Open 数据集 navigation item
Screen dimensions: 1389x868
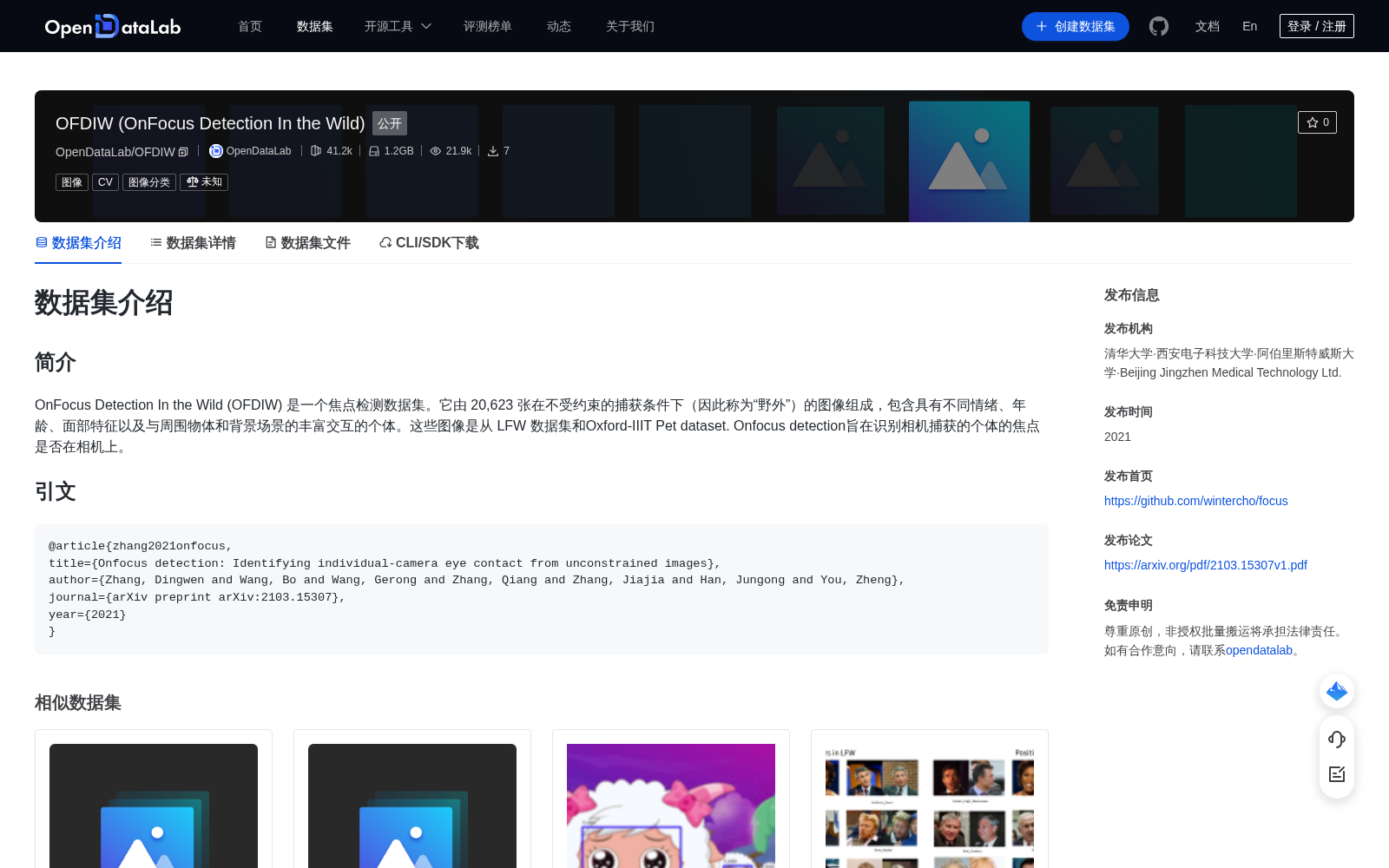click(x=315, y=26)
